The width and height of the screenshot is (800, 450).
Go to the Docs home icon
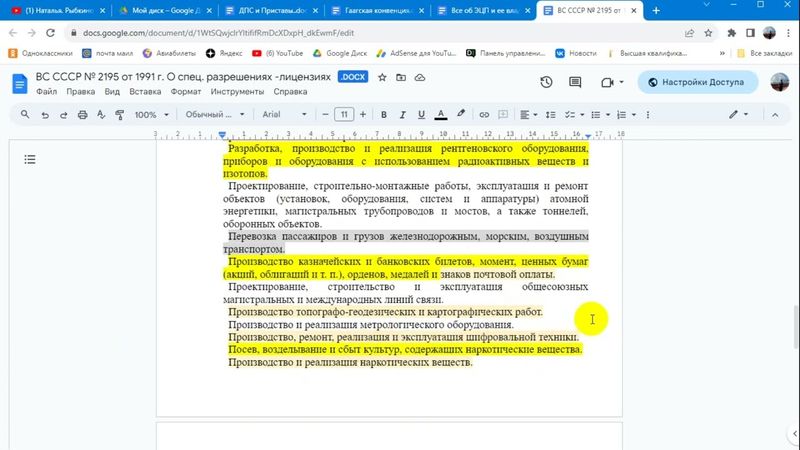[x=19, y=84]
